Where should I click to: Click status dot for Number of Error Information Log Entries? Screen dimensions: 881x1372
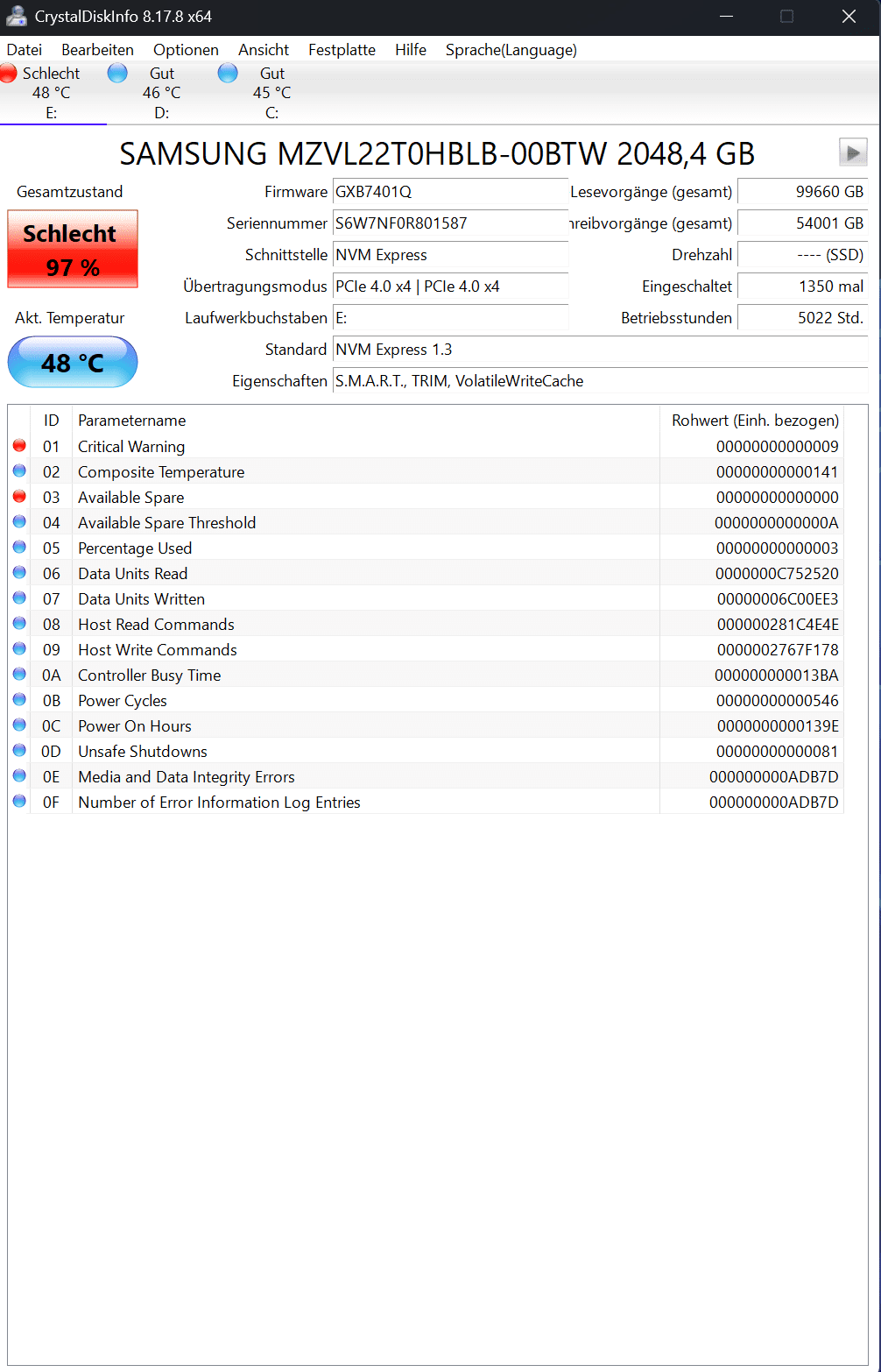click(x=19, y=801)
